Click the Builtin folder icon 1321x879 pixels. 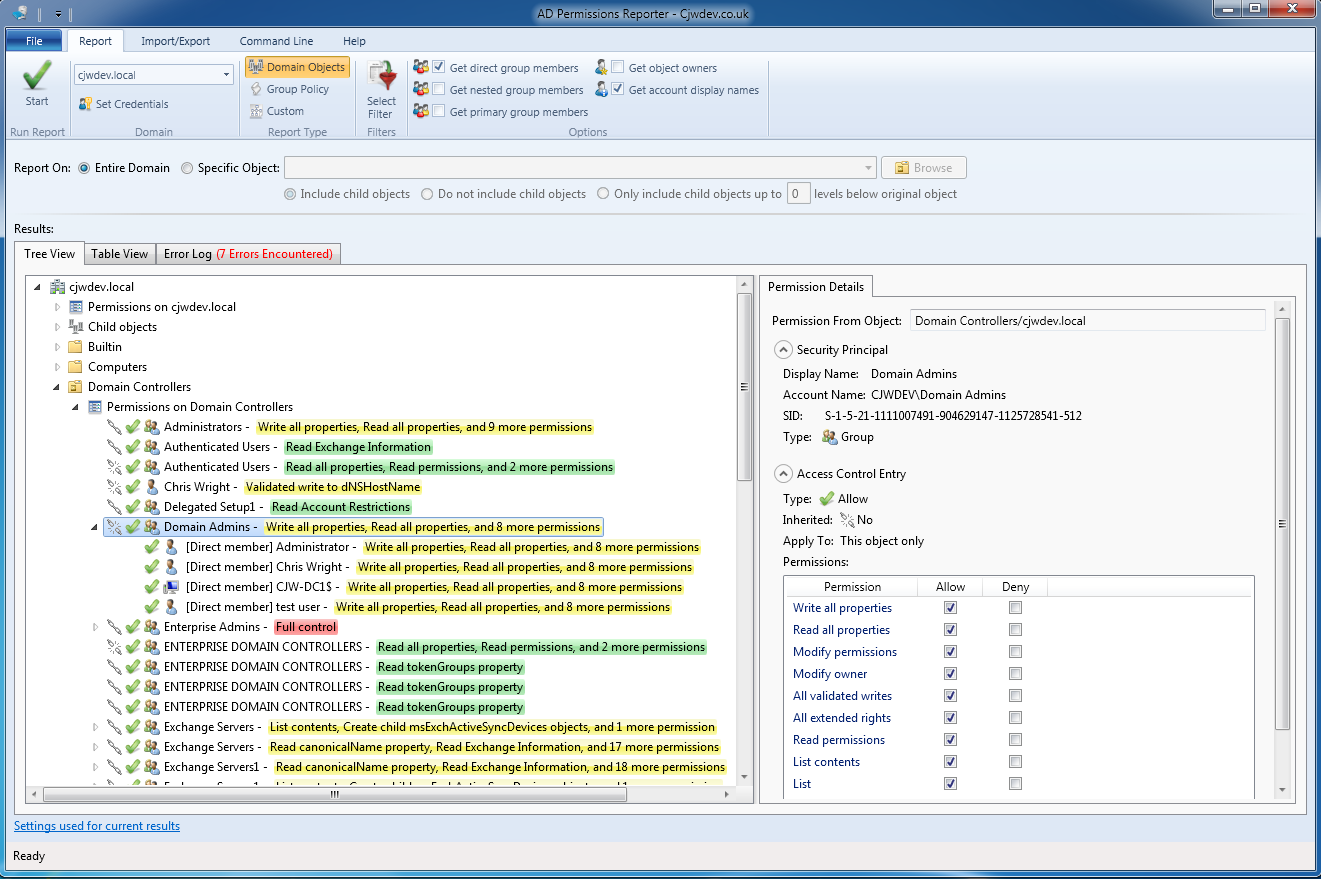75,347
